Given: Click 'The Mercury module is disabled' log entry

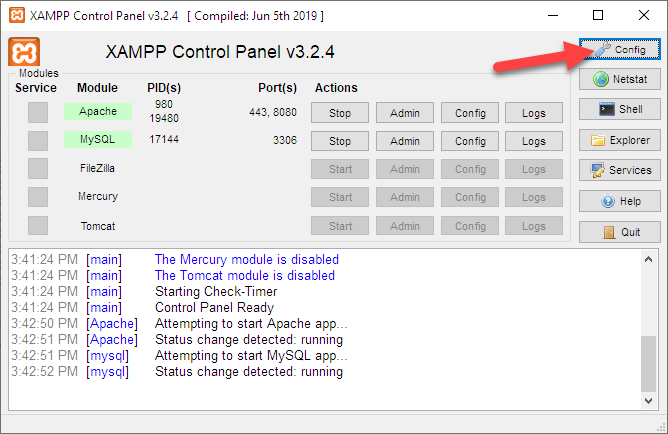Looking at the screenshot, I should [x=247, y=259].
